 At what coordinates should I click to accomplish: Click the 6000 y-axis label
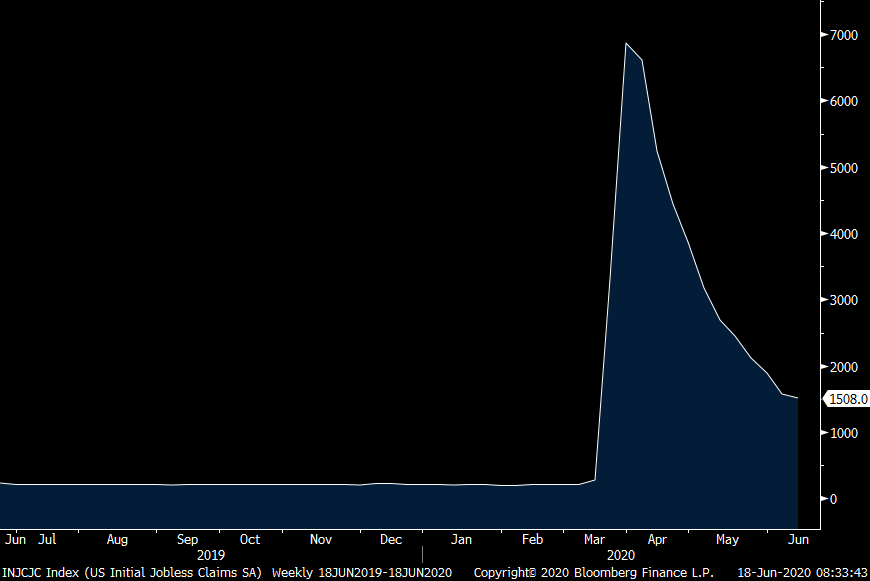point(843,101)
